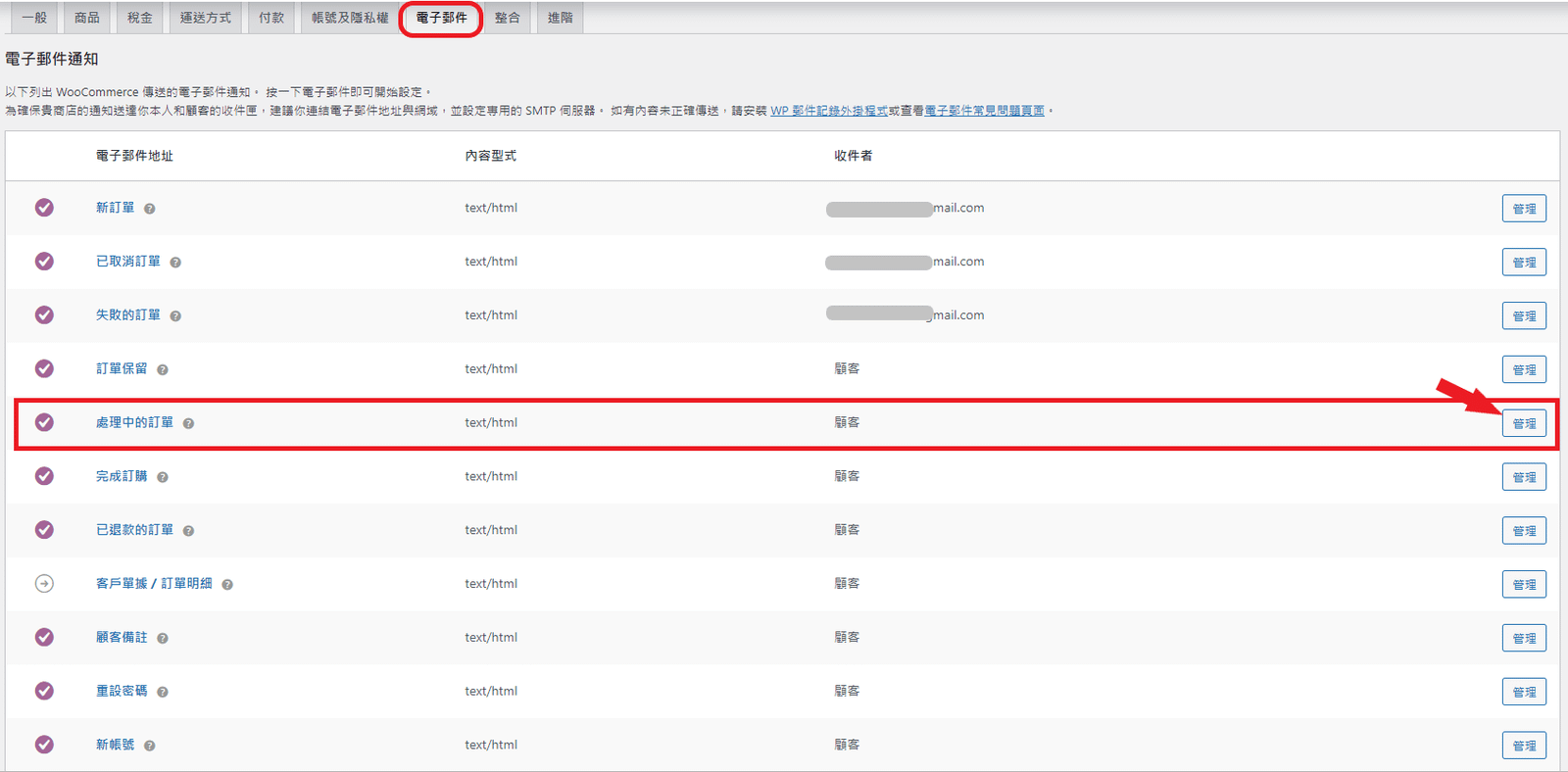This screenshot has width=1568, height=772.
Task: Click the enabled check icon for 已退款的訂單
Action: pos(44,530)
